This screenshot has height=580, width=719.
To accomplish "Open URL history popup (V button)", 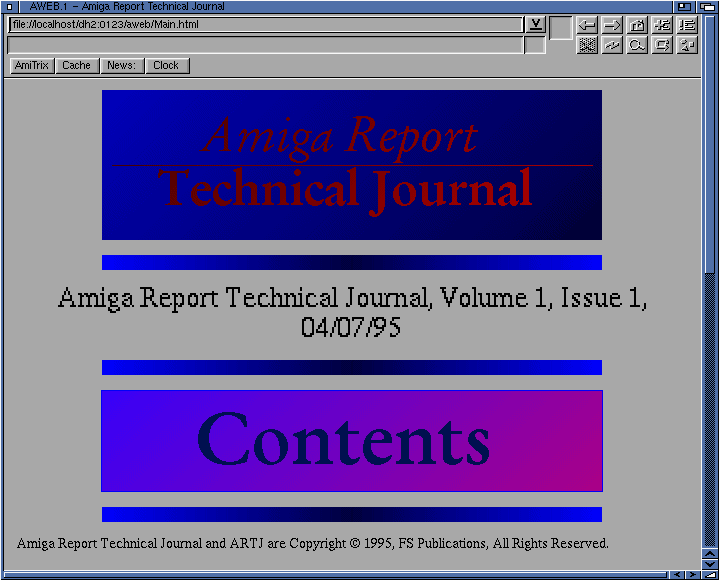I will (535, 25).
